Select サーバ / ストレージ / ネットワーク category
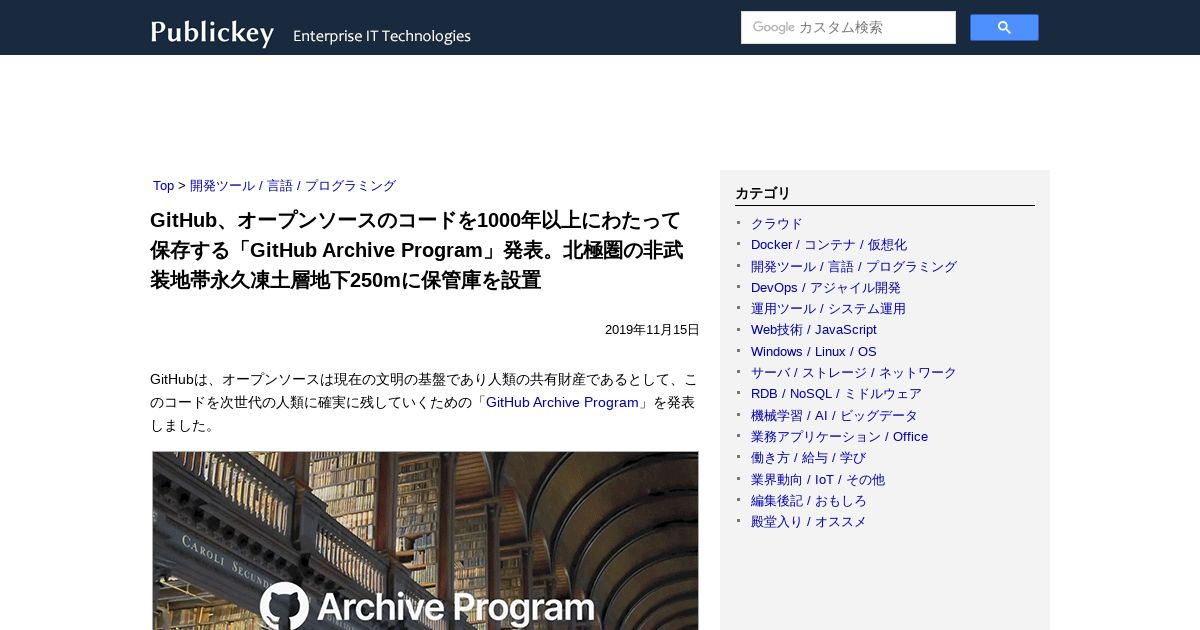1200x630 pixels. [854, 372]
